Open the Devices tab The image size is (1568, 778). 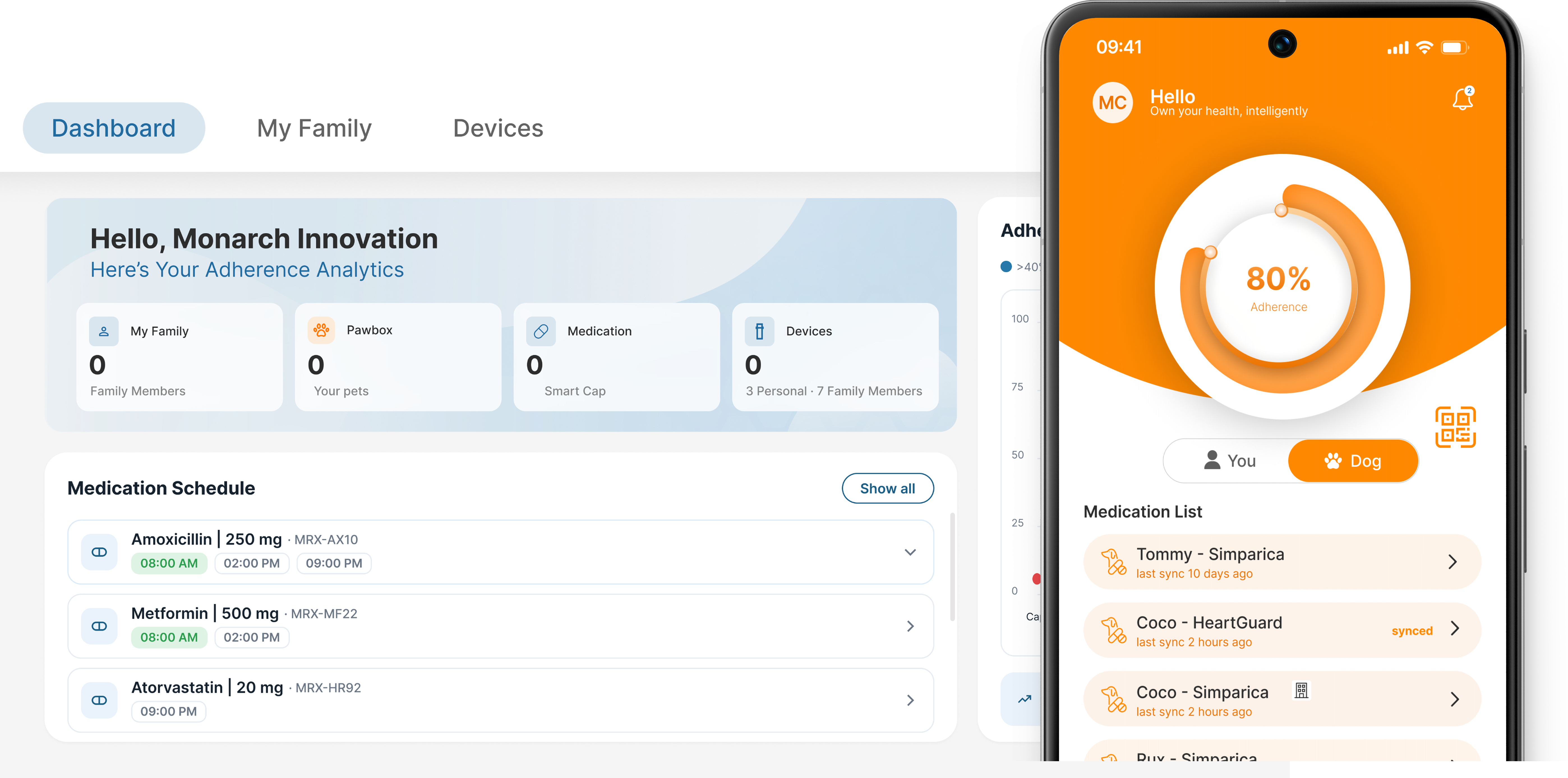(x=498, y=128)
